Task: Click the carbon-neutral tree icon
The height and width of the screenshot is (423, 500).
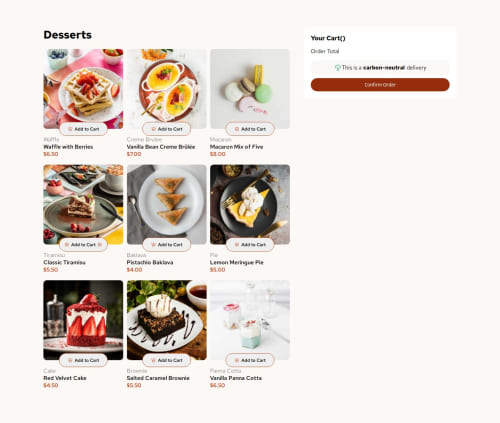Action: pyautogui.click(x=337, y=68)
